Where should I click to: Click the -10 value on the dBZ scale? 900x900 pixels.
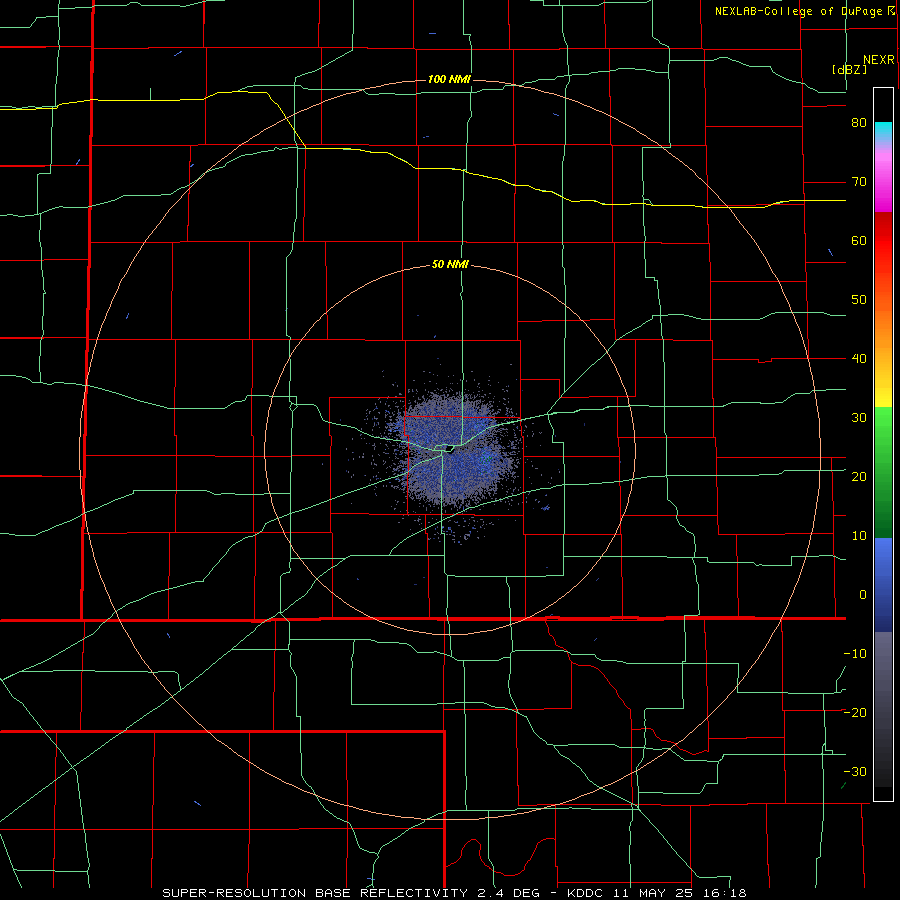855,653
